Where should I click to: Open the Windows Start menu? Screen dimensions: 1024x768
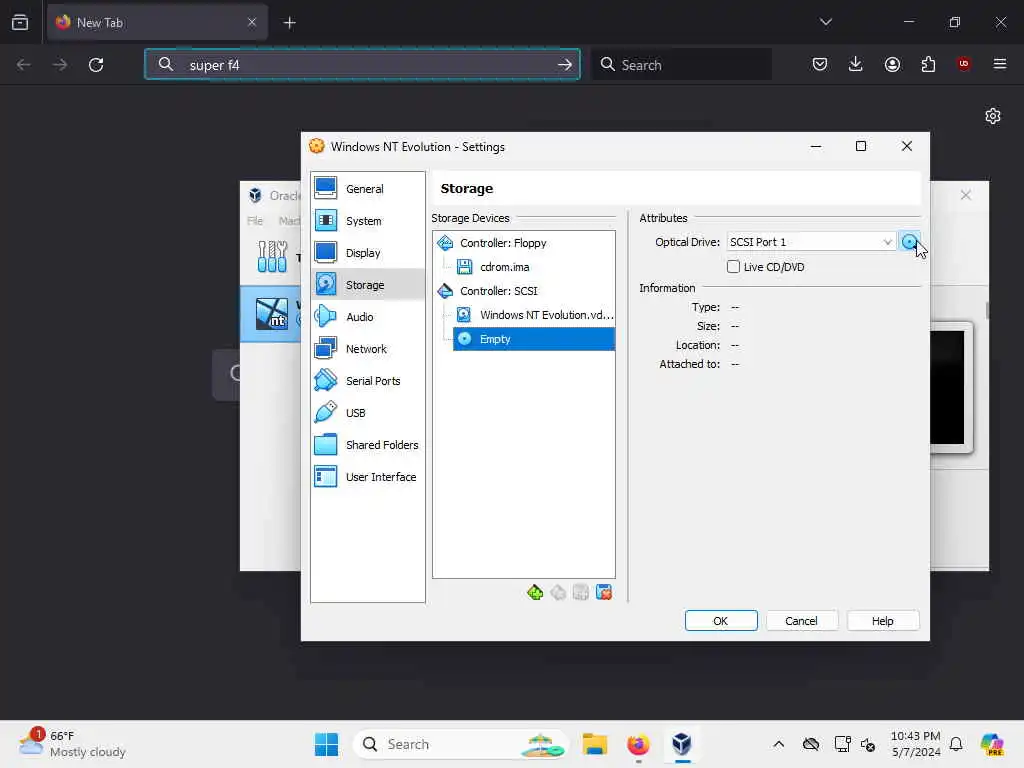click(x=327, y=744)
